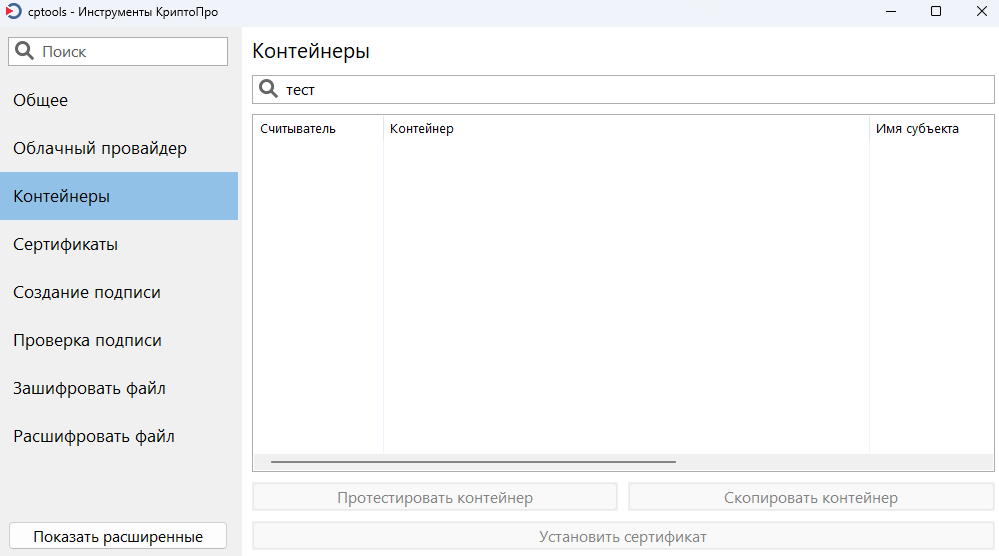Viewport: 999px width, 556px height.
Task: Focus the sidebar Поиск search field
Action: 118,52
